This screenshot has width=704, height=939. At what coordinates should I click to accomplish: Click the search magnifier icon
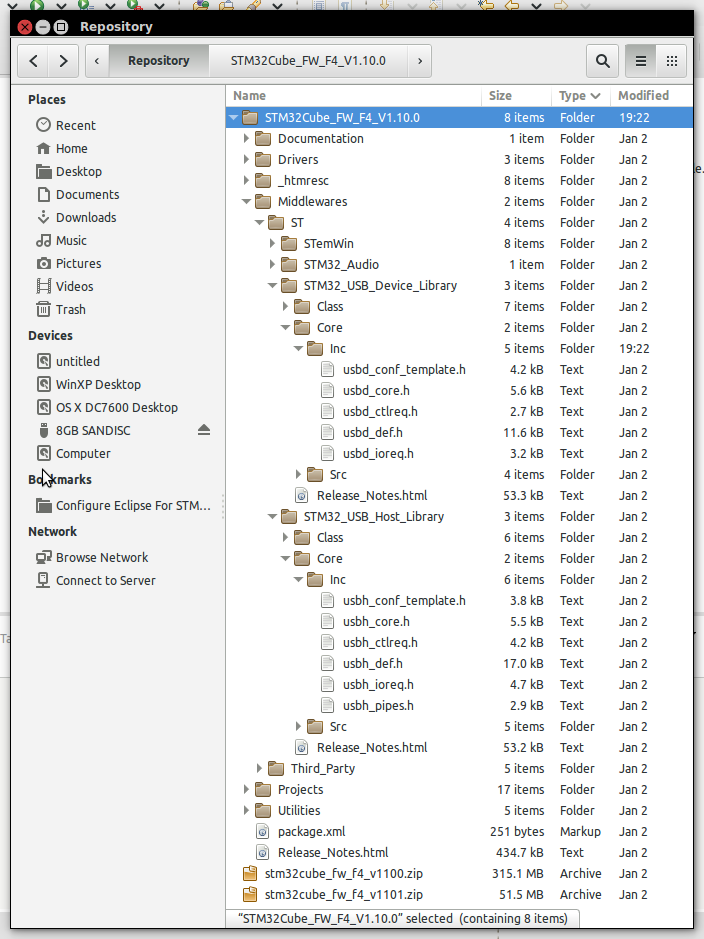(x=602, y=61)
